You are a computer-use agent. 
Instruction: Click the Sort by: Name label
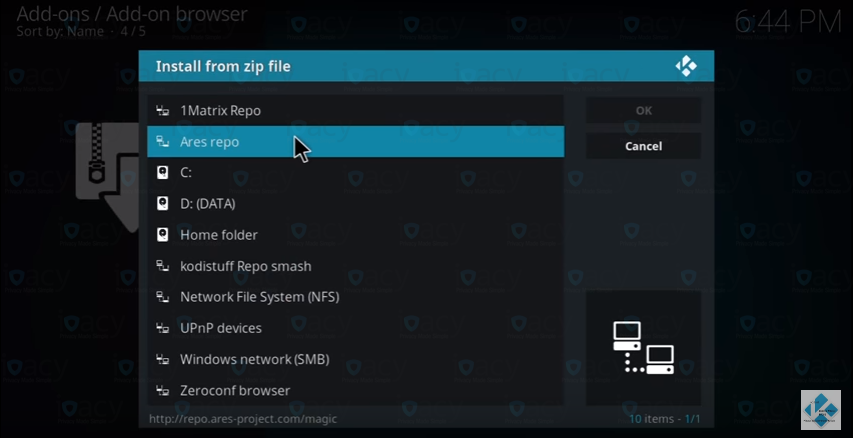60,31
